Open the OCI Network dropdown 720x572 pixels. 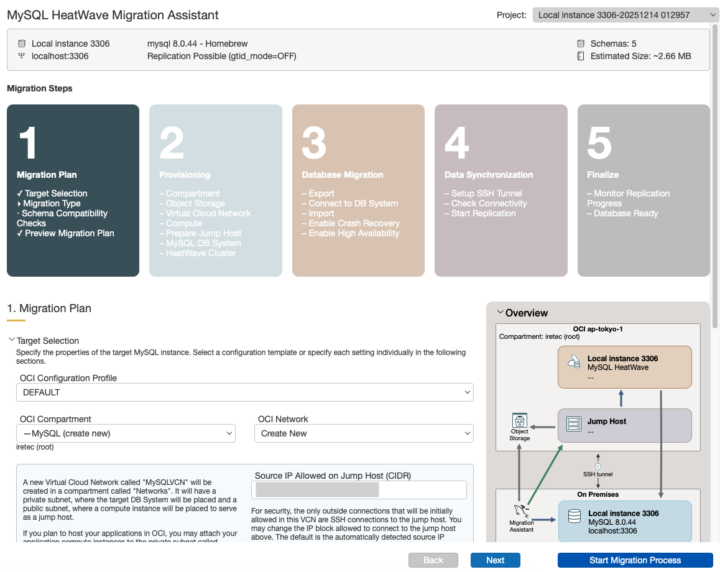(365, 434)
